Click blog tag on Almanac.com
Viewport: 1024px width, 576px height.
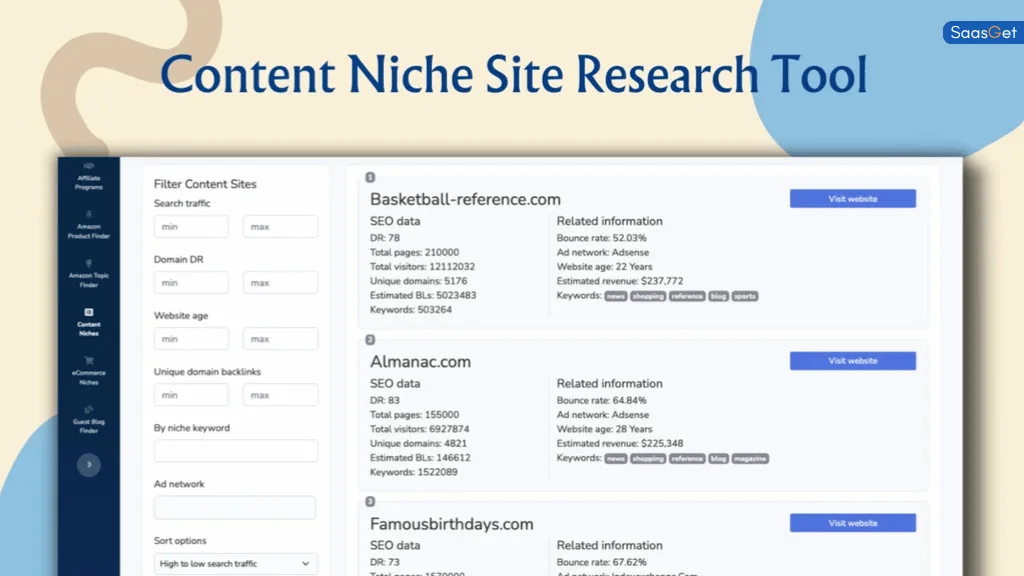[718, 458]
